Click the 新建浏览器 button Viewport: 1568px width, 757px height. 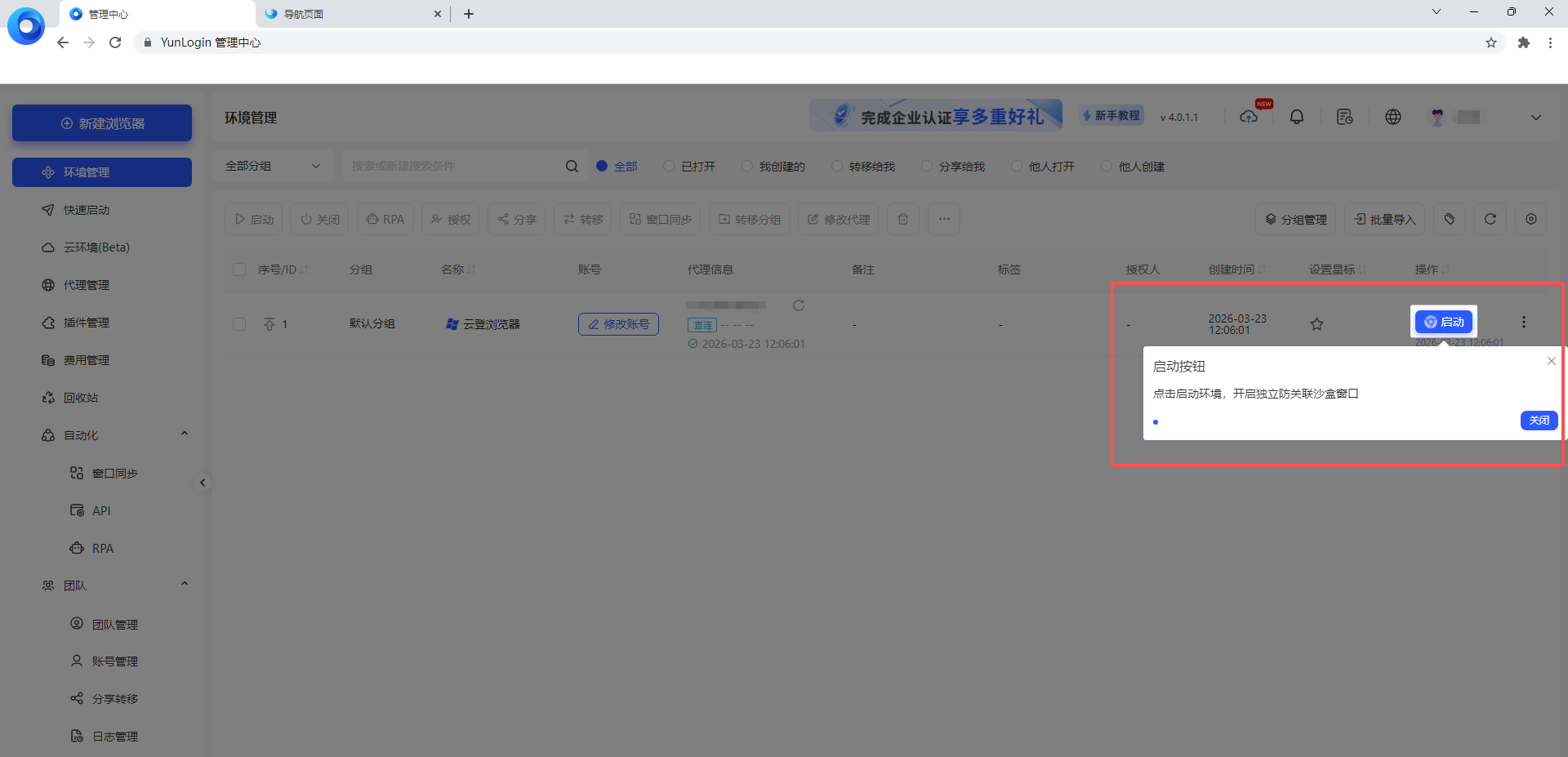pyautogui.click(x=101, y=122)
